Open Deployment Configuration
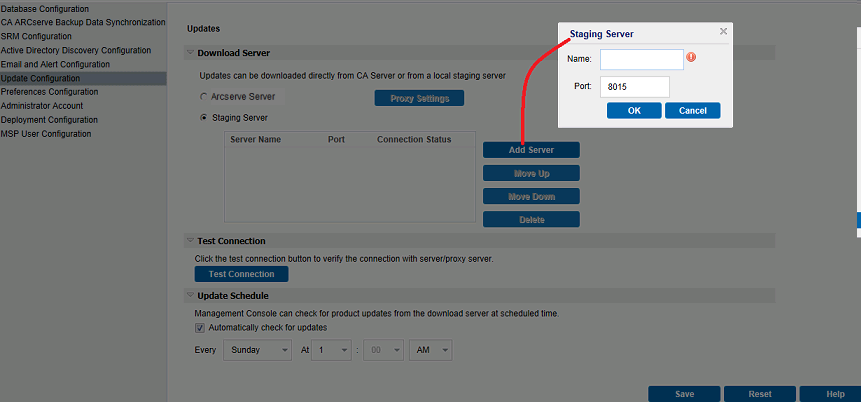The width and height of the screenshot is (861, 402). [x=49, y=120]
